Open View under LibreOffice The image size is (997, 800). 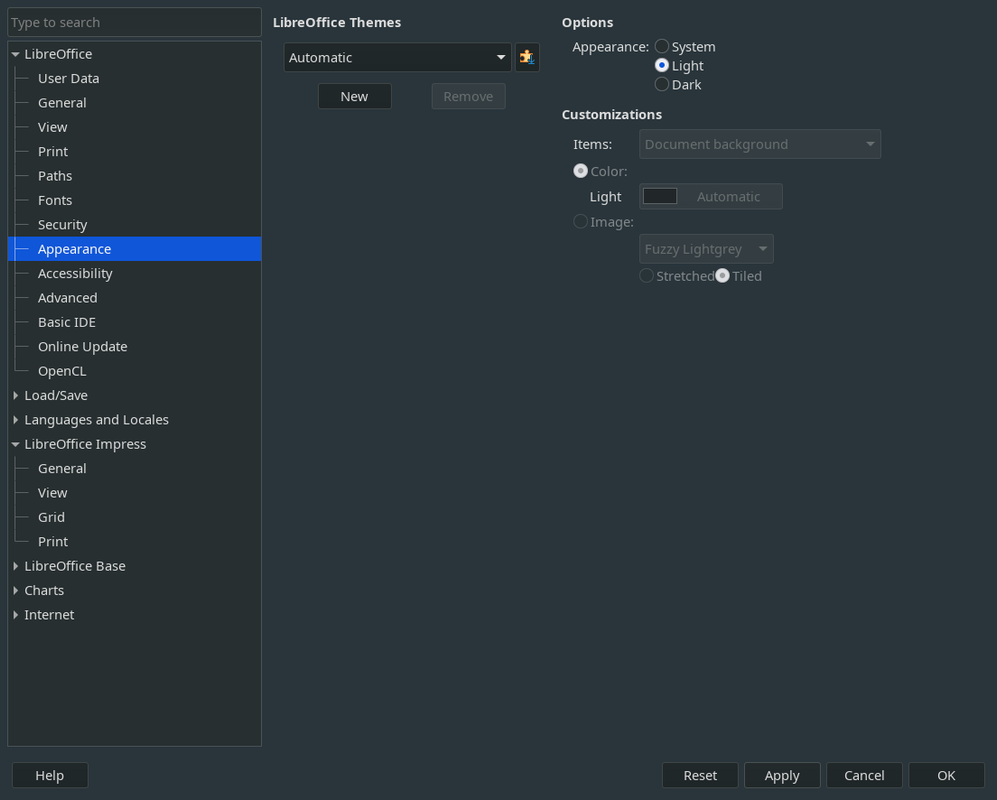53,127
